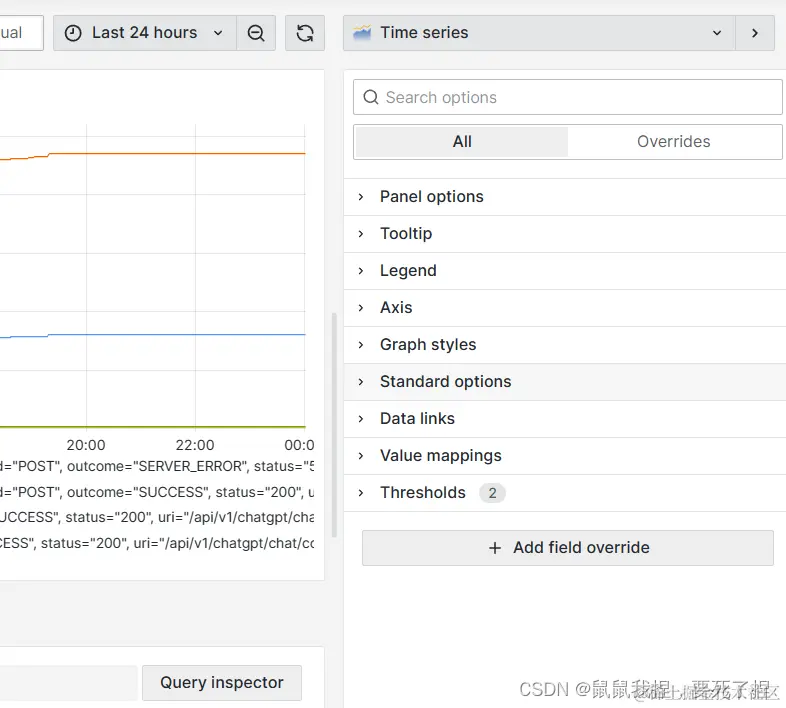Image resolution: width=786 pixels, height=708 pixels.
Task: Expand the Standard options section
Action: pos(564,382)
